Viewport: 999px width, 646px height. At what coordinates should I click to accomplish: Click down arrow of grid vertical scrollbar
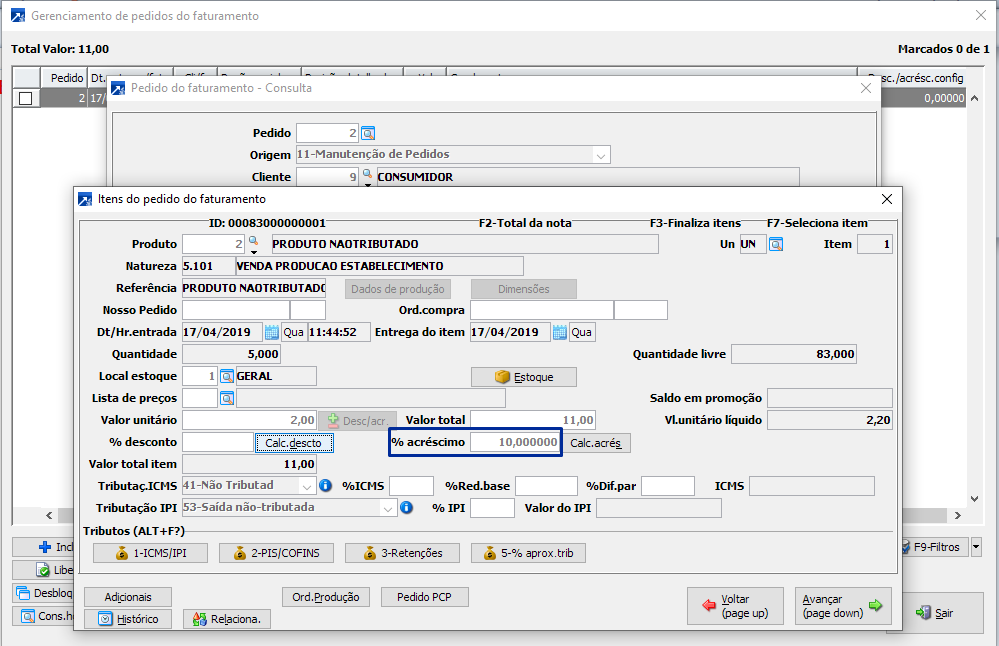click(x=974, y=499)
